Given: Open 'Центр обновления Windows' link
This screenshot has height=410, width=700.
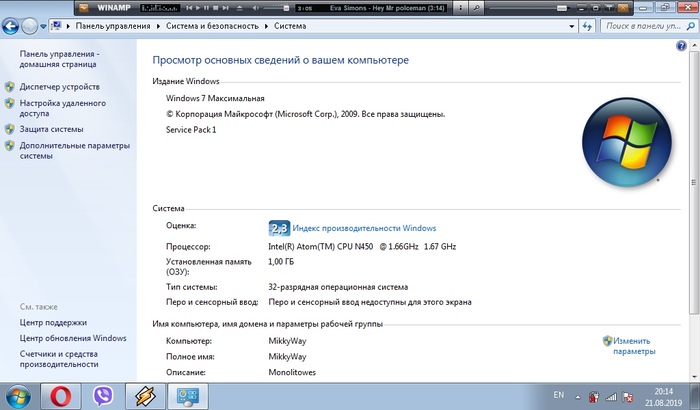Looking at the screenshot, I should [x=73, y=338].
